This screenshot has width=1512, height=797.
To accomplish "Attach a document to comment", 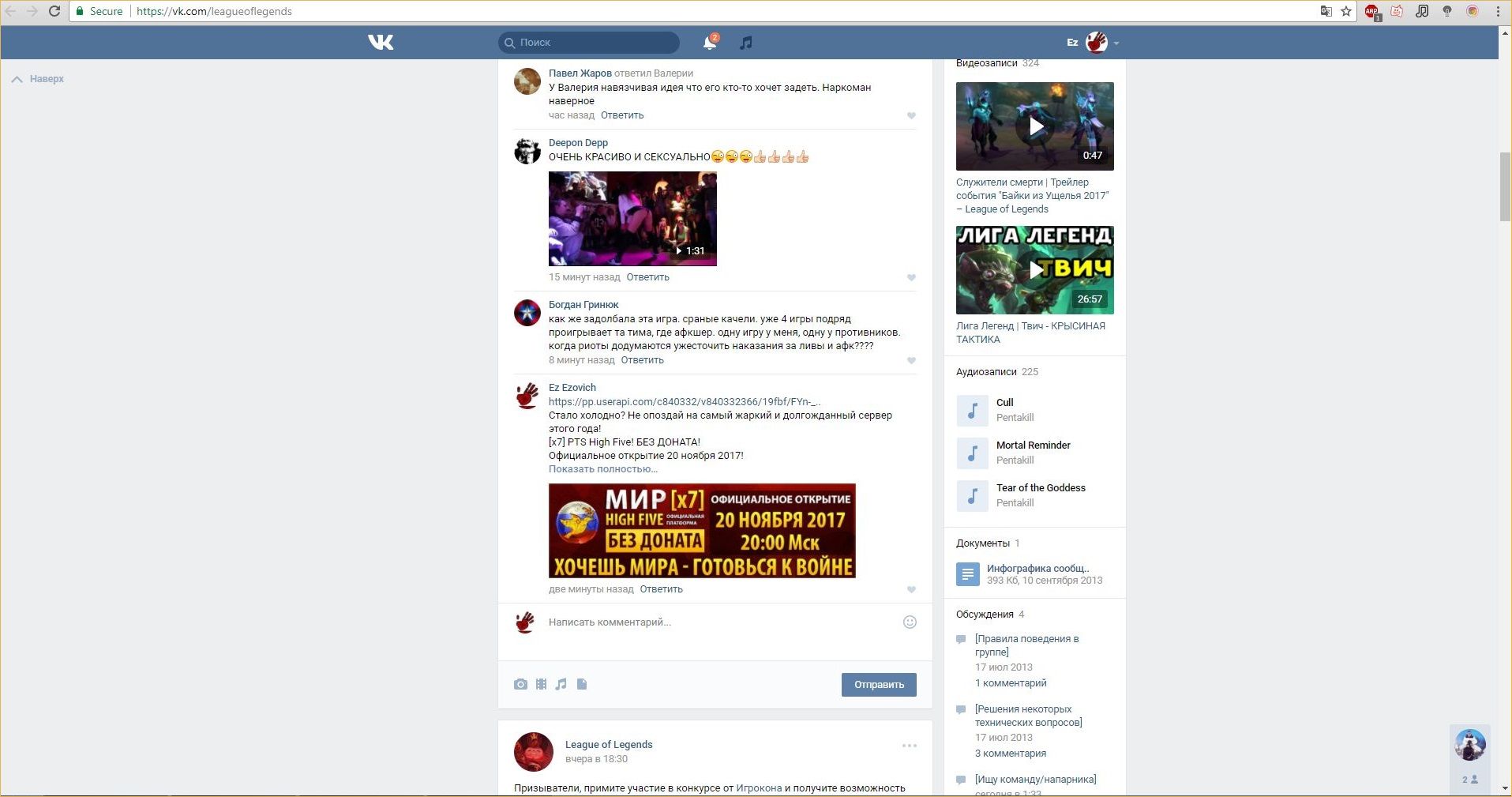I will pos(582,684).
